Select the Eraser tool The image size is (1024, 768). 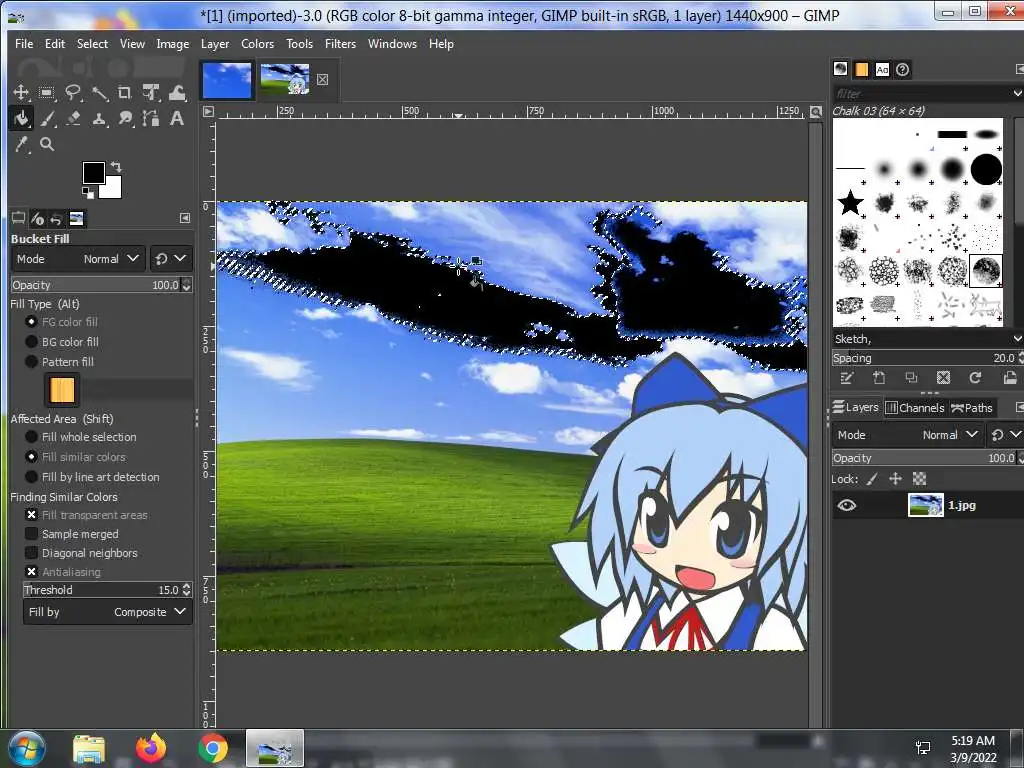click(73, 119)
